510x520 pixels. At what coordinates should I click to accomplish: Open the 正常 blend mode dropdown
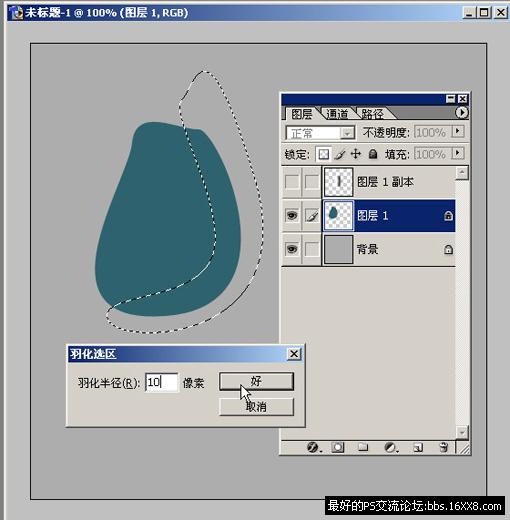[320, 133]
